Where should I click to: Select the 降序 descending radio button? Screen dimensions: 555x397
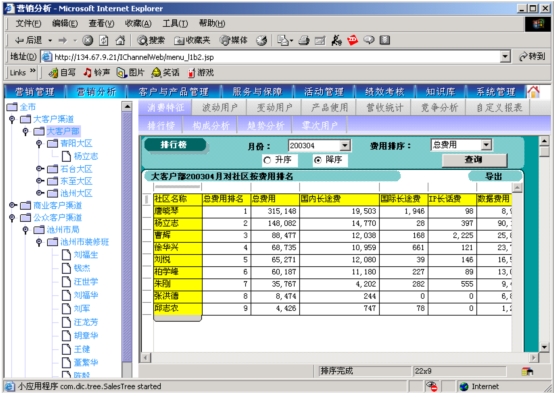tap(318, 160)
